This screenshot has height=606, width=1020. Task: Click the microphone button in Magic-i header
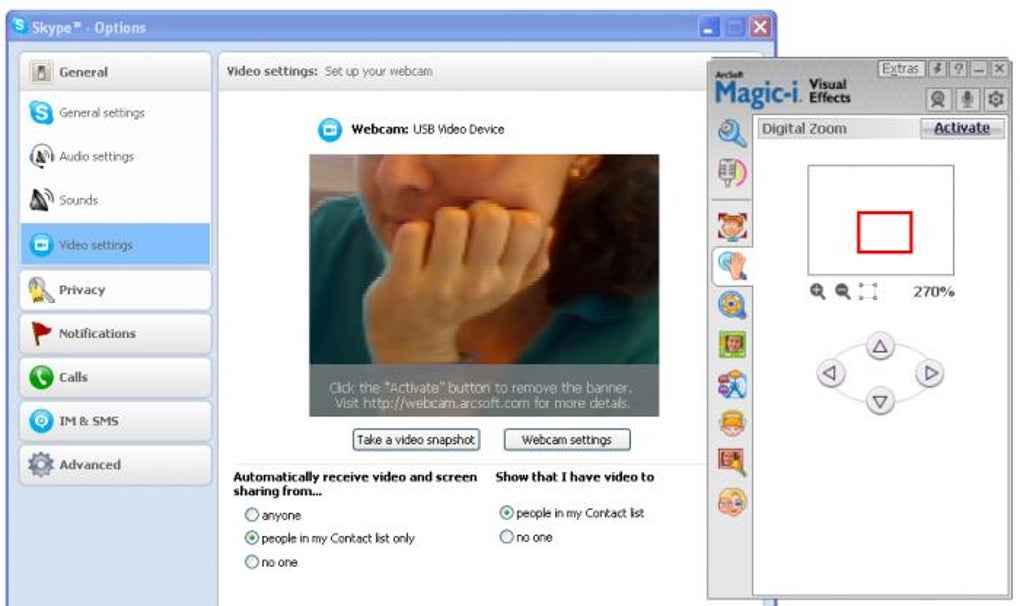pos(967,99)
